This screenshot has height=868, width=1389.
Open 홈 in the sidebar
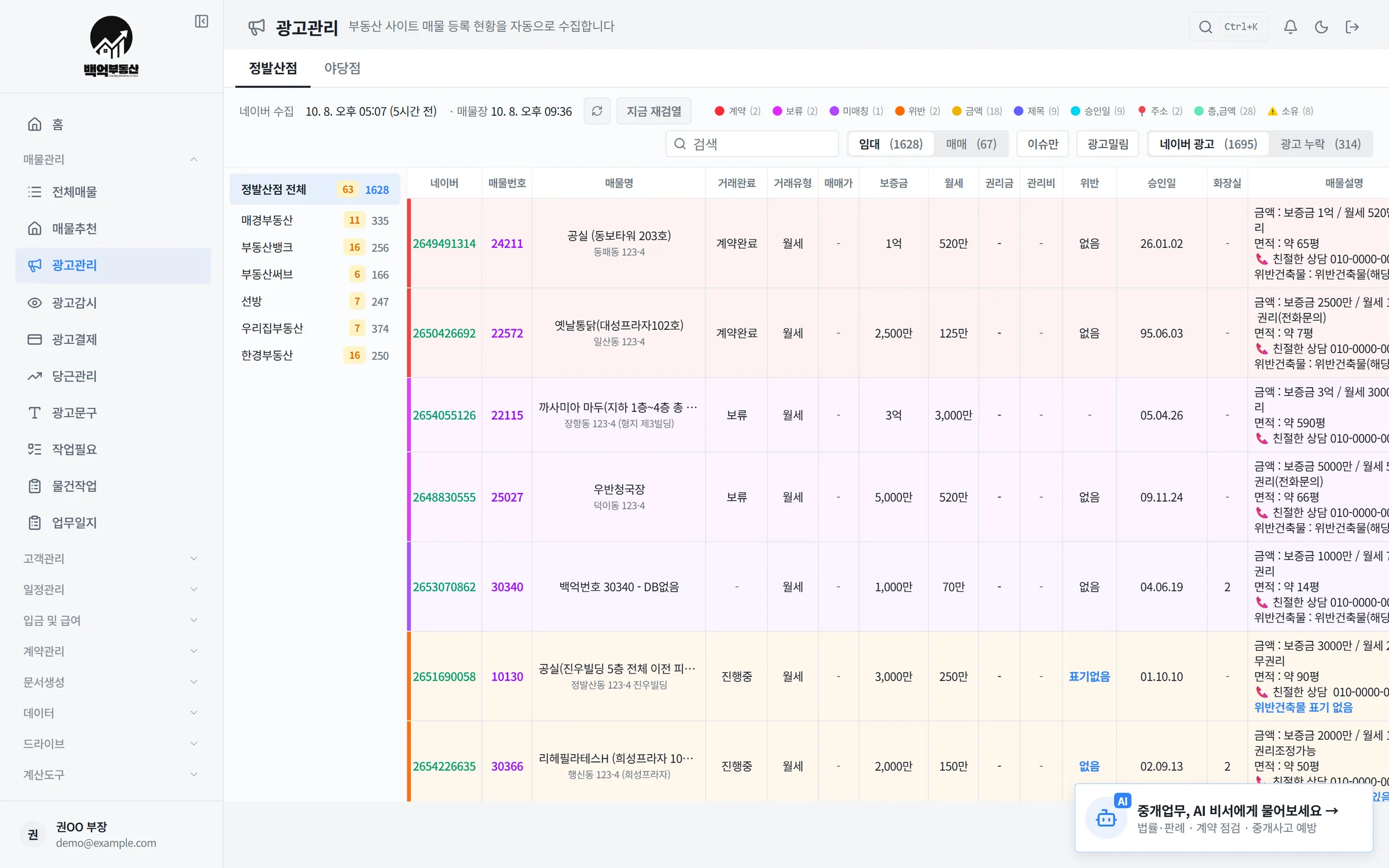[x=113, y=124]
